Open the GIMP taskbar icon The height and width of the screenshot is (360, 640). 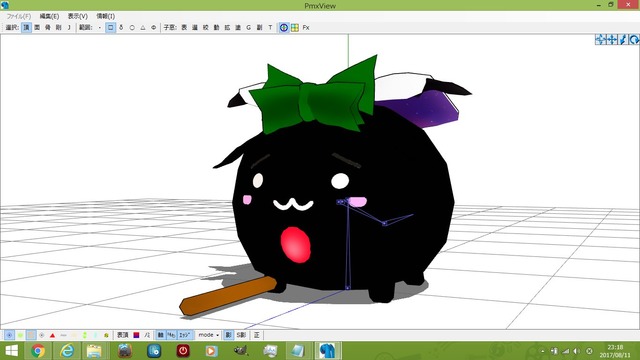coord(241,351)
